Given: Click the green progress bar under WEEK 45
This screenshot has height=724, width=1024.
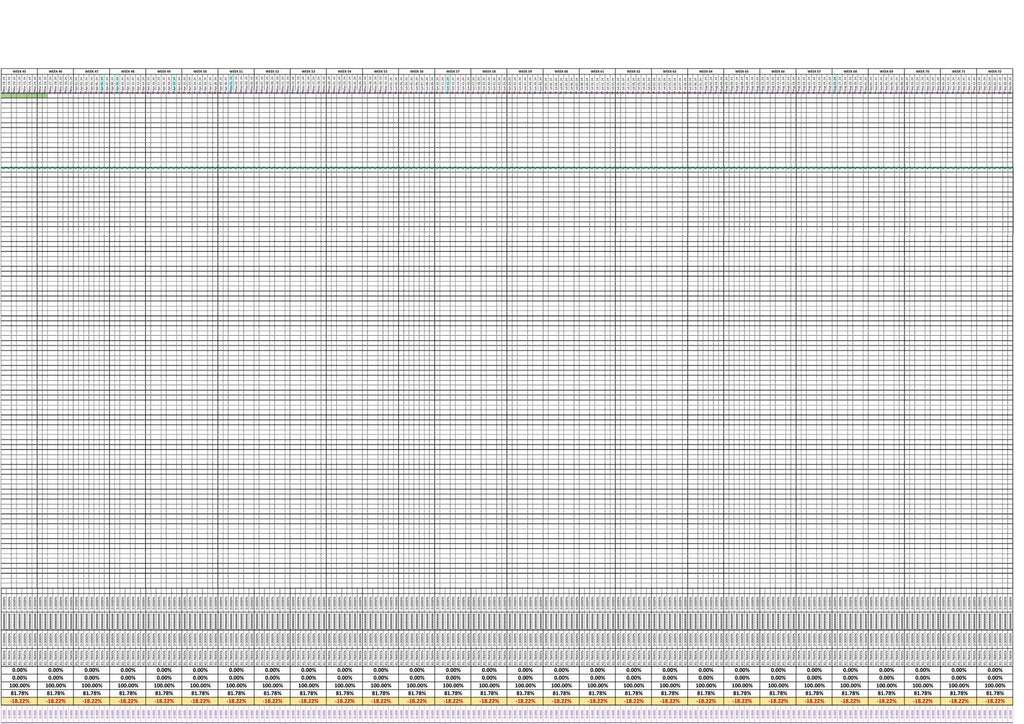Looking at the screenshot, I should click(x=24, y=96).
